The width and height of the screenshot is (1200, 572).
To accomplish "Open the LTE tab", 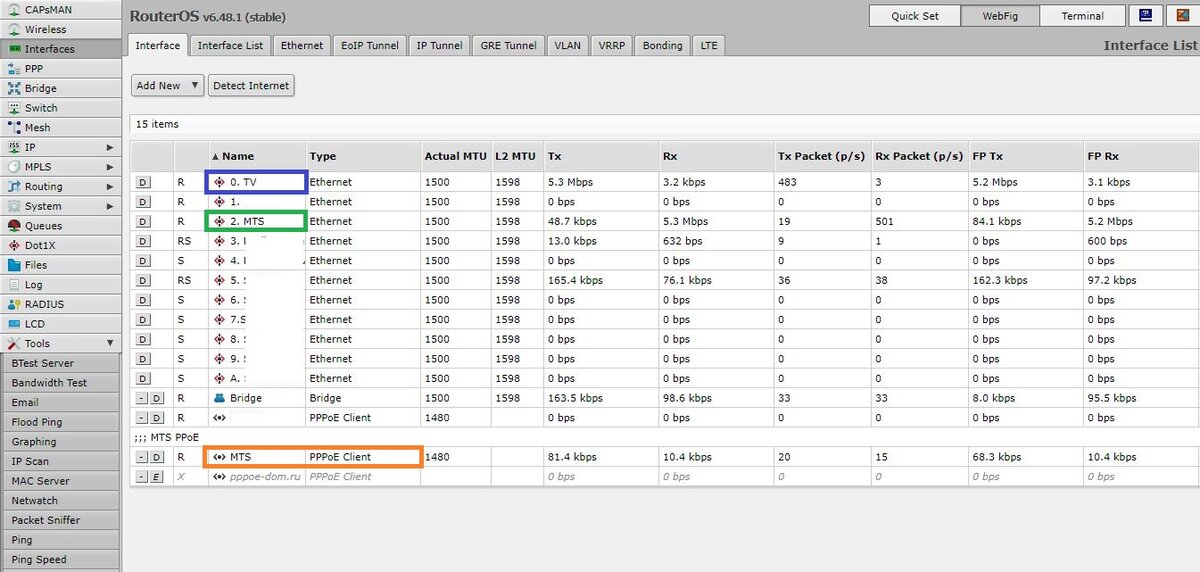I will (709, 45).
